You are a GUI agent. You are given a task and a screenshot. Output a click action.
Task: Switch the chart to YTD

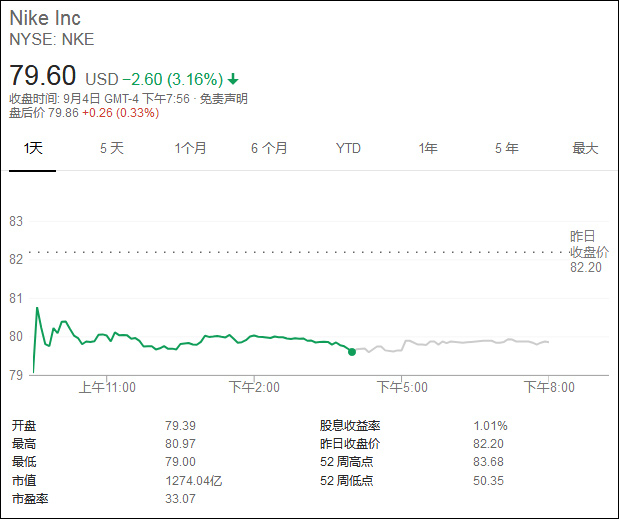click(348, 148)
